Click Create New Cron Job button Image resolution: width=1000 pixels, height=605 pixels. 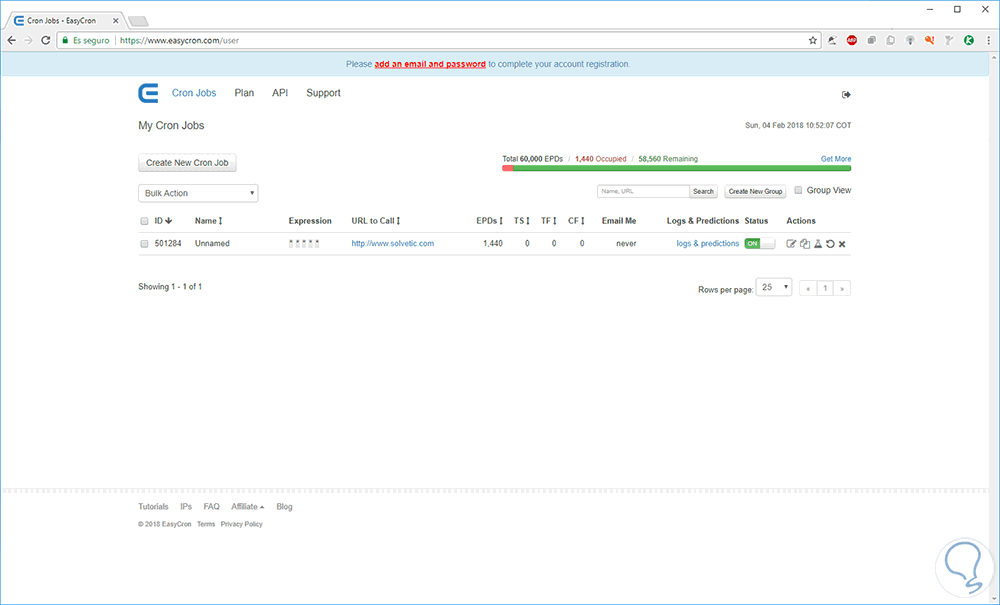click(188, 163)
